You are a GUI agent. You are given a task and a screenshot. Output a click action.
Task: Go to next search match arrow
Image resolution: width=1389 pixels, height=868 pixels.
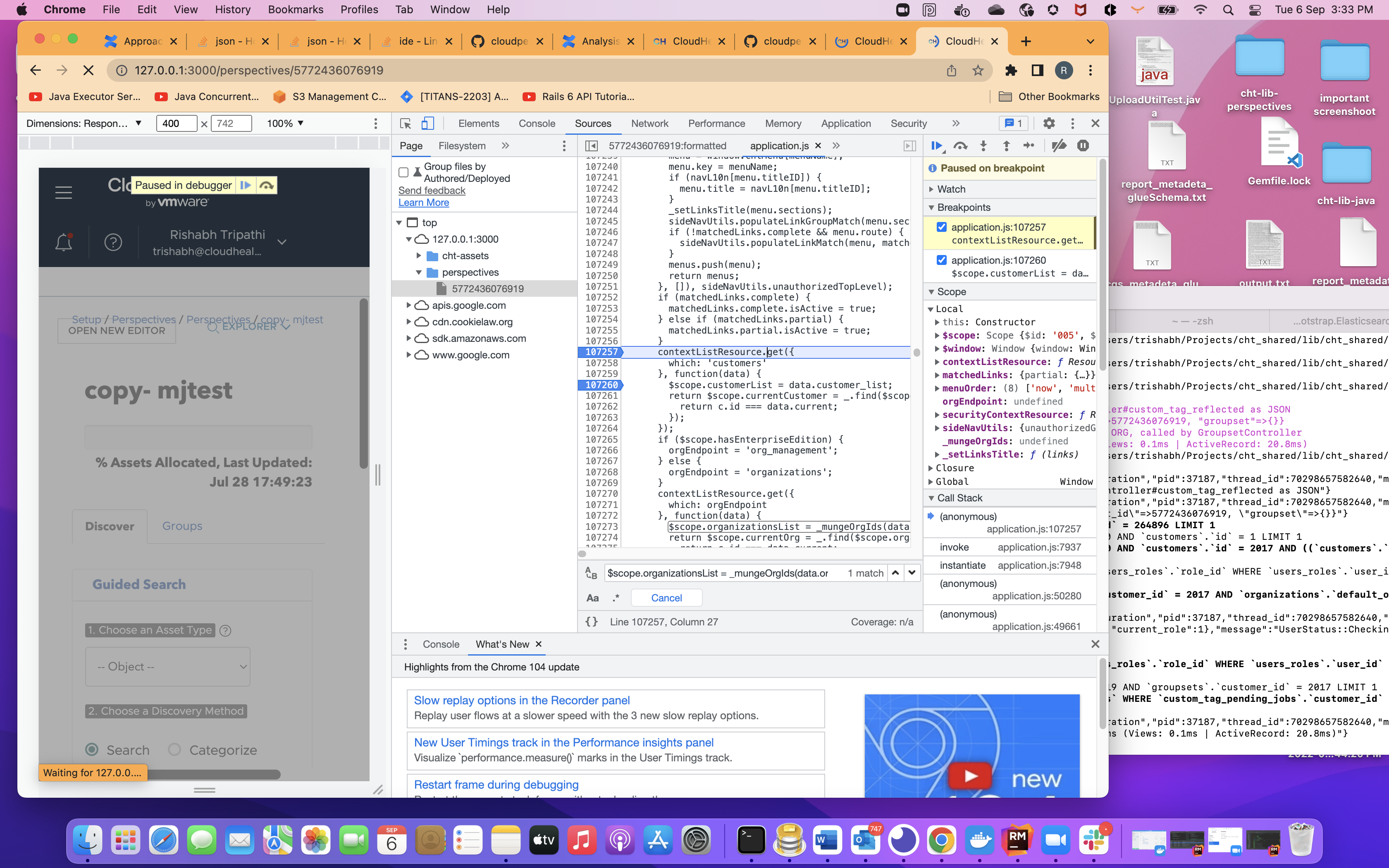point(912,573)
